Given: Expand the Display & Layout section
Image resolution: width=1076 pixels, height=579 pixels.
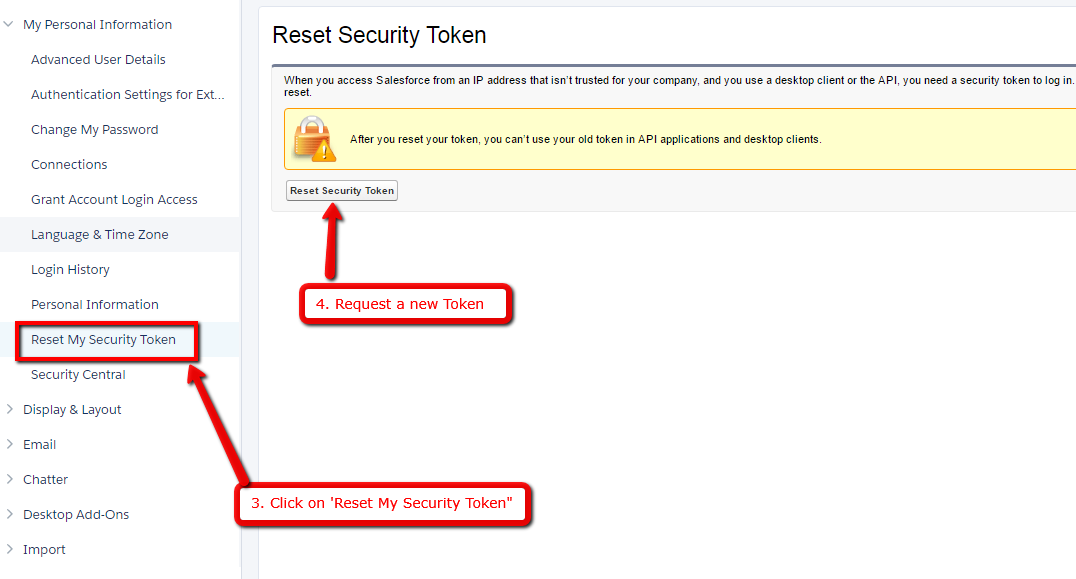Looking at the screenshot, I should point(9,409).
